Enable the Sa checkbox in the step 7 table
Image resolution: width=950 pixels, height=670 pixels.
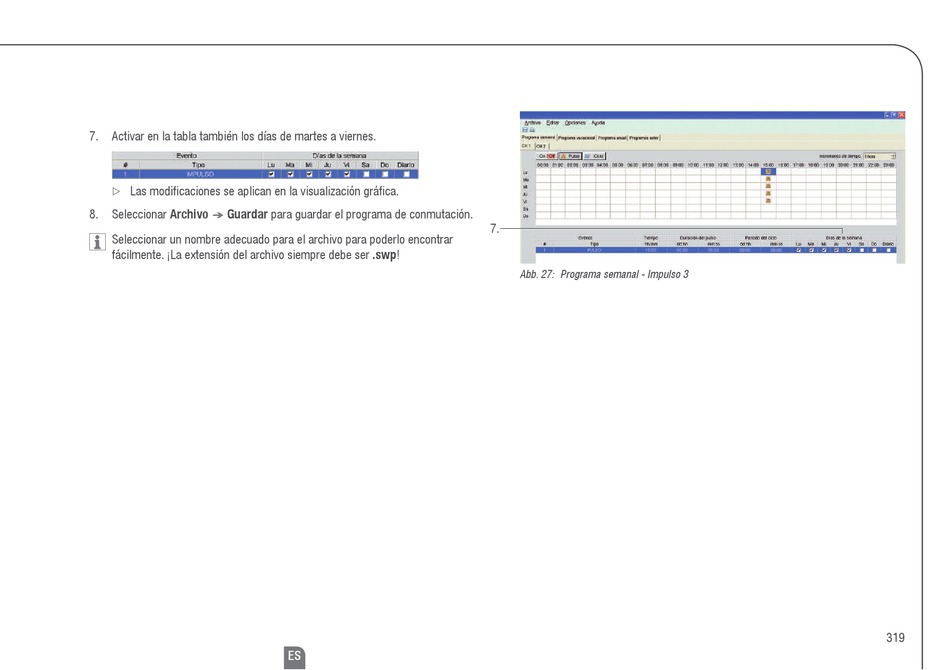click(x=366, y=174)
